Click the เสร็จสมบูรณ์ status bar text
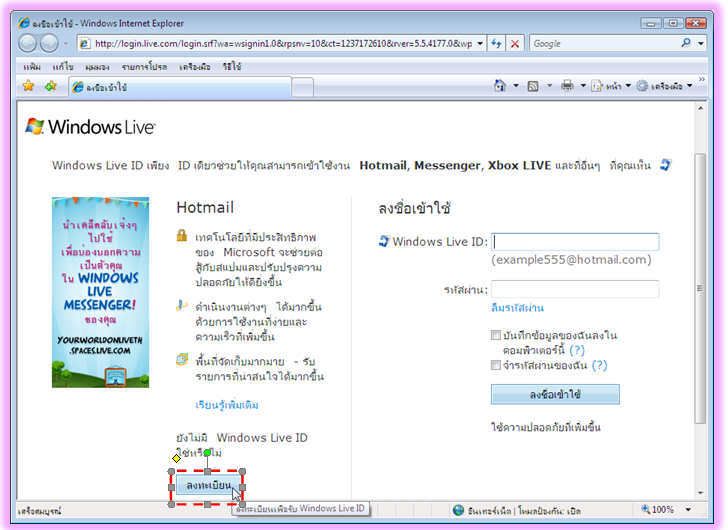Image resolution: width=728 pixels, height=530 pixels. coord(39,511)
